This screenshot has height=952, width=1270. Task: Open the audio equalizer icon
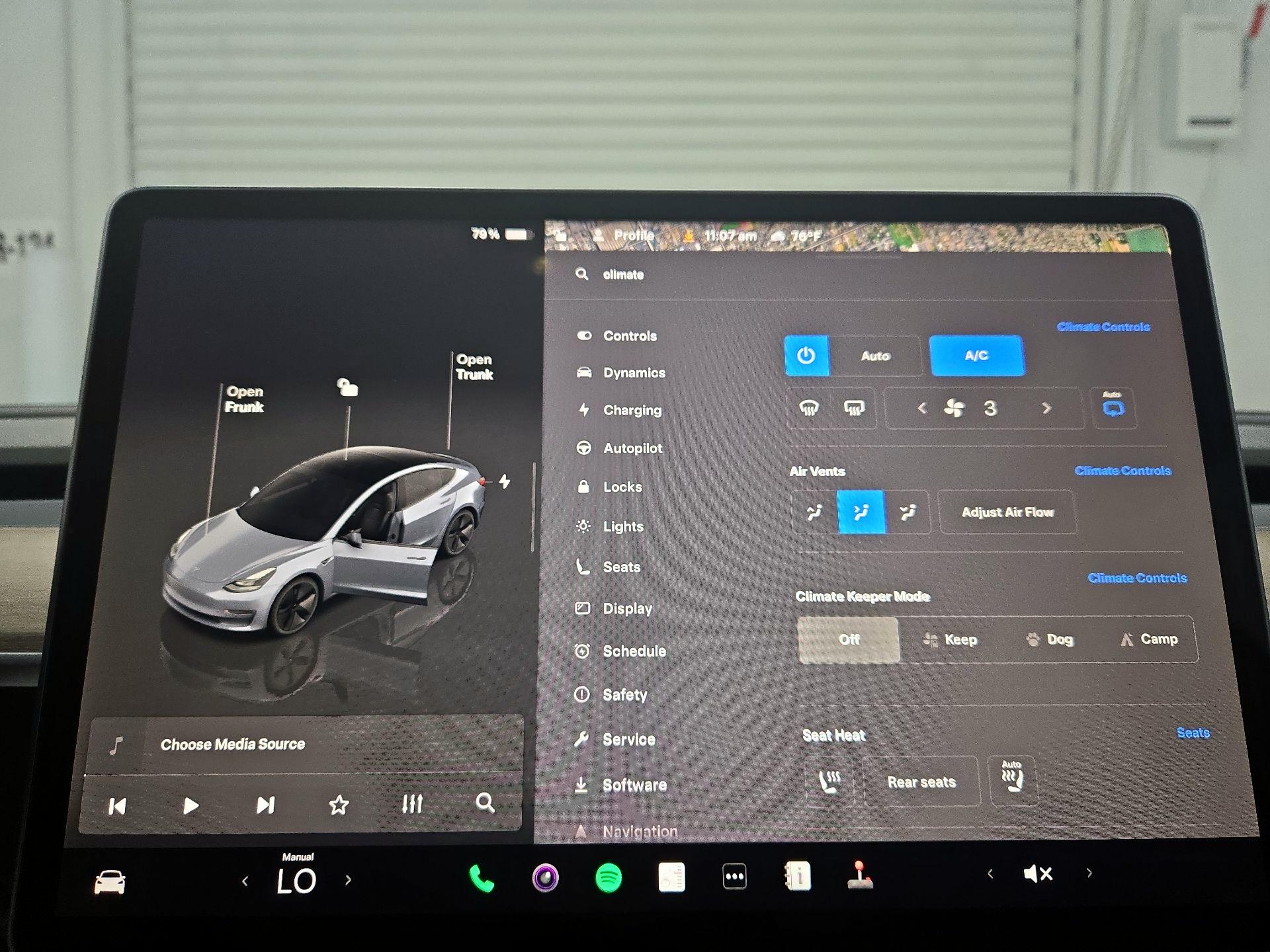[x=412, y=804]
